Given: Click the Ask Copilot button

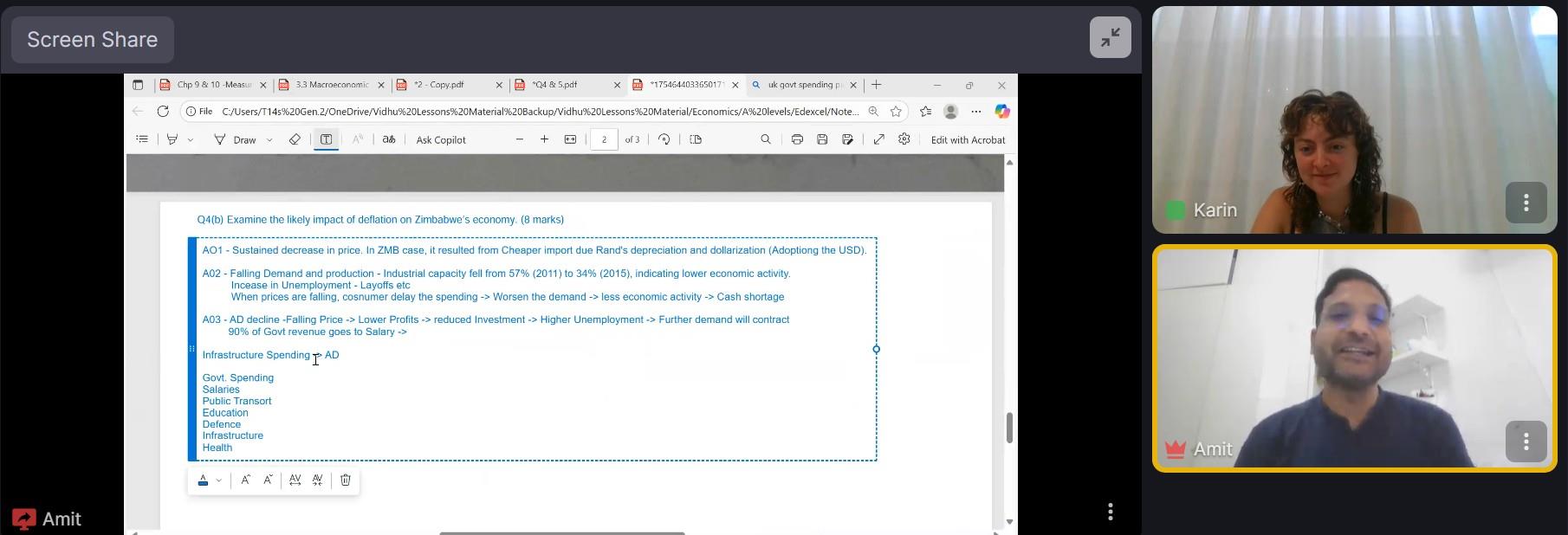Looking at the screenshot, I should pos(441,139).
